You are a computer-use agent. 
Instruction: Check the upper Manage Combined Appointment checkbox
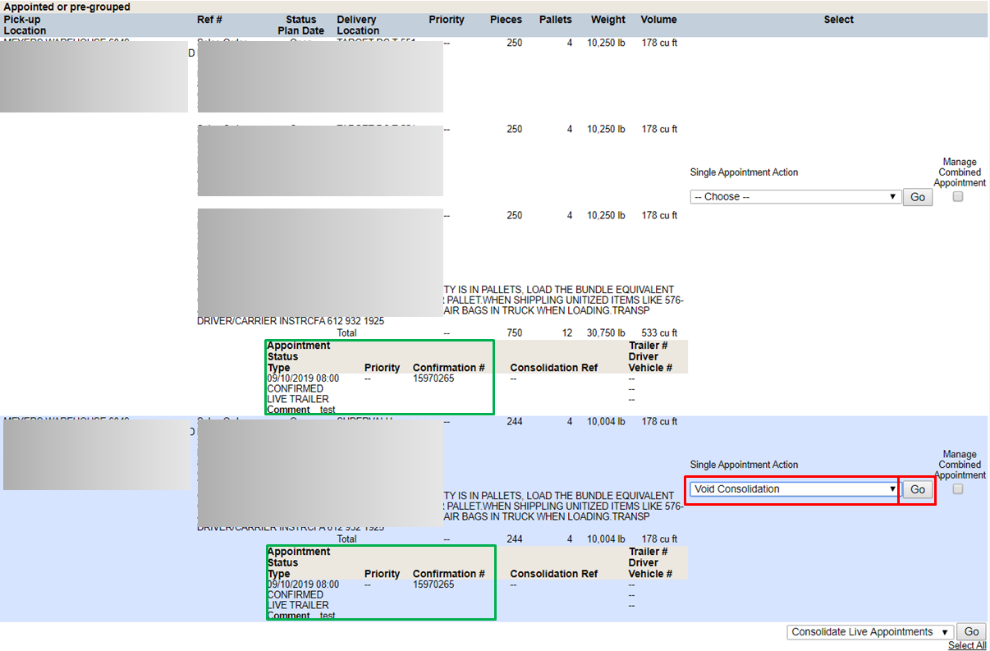957,196
